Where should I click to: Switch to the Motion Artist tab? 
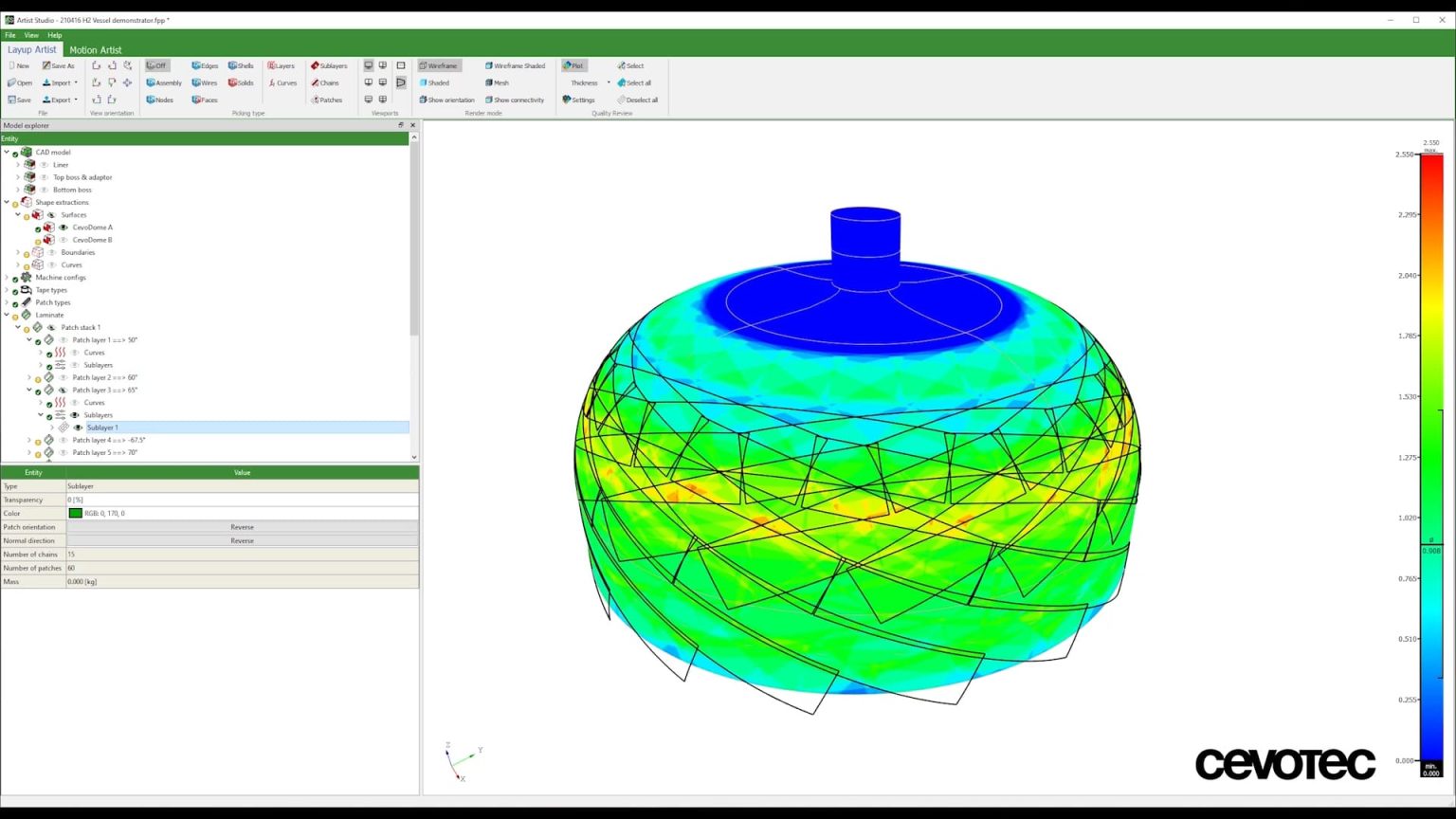tap(95, 49)
